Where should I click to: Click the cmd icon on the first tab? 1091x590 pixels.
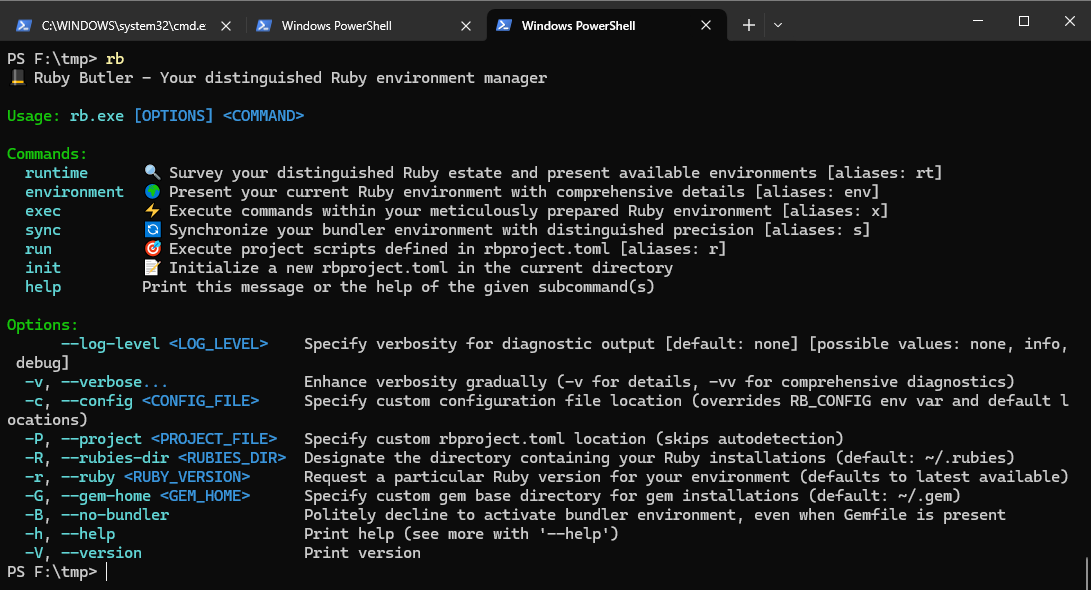pos(23,25)
